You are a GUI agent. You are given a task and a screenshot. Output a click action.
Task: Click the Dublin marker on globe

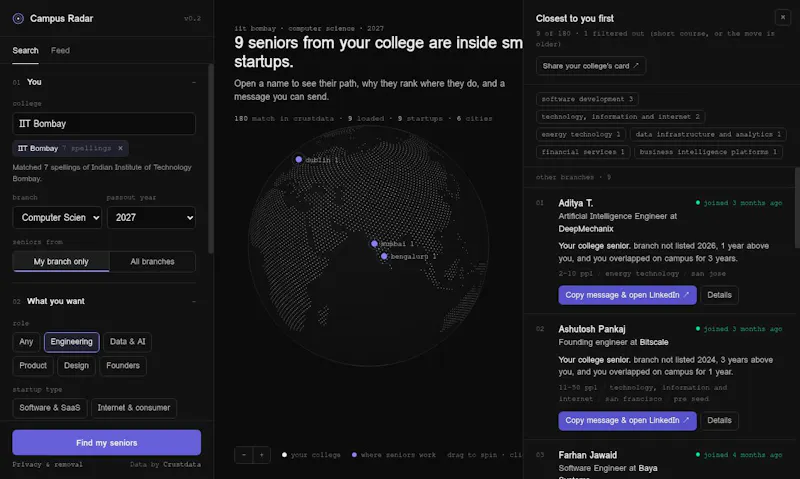[299, 160]
